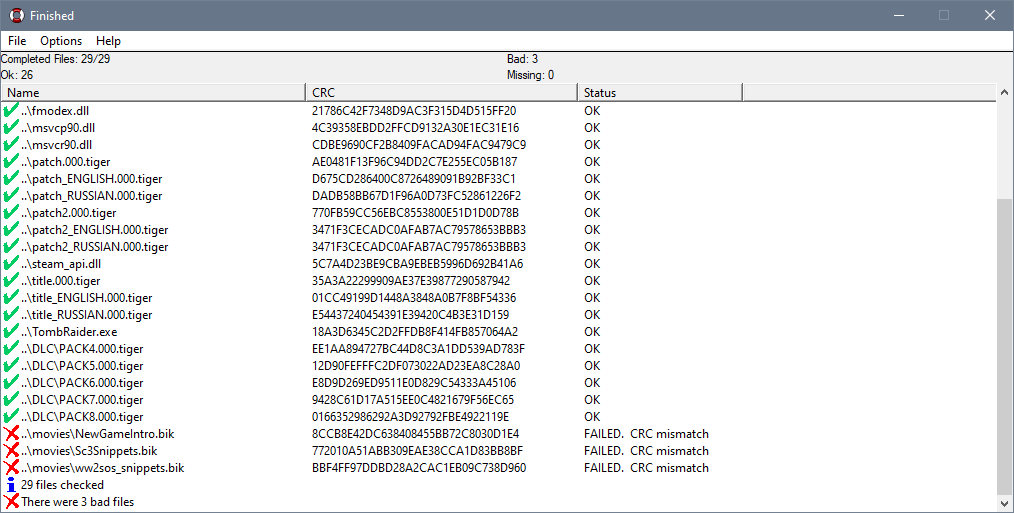Click the blue info icon for files checked
The image size is (1014, 513).
11,485
